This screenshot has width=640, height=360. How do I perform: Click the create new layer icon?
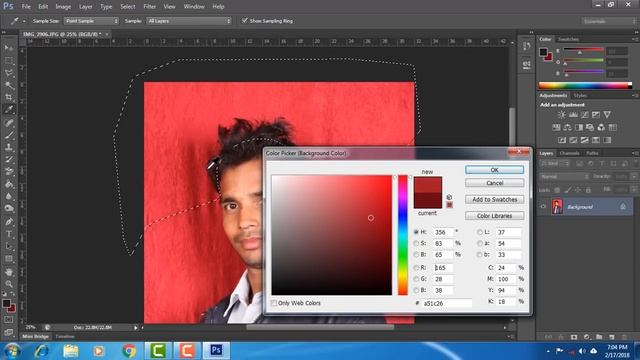[611, 337]
